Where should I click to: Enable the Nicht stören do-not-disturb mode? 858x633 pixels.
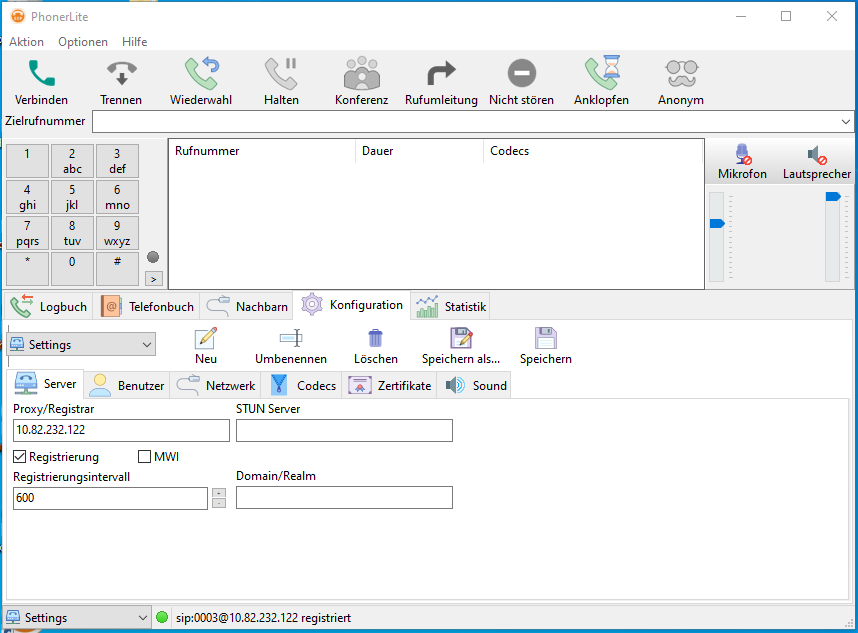(x=520, y=72)
